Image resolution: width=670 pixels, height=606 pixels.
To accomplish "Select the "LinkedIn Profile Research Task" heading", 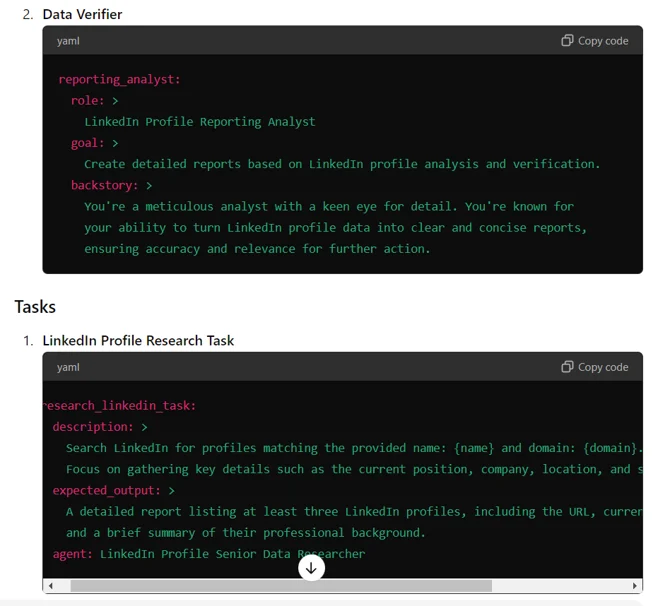I will (x=138, y=340).
